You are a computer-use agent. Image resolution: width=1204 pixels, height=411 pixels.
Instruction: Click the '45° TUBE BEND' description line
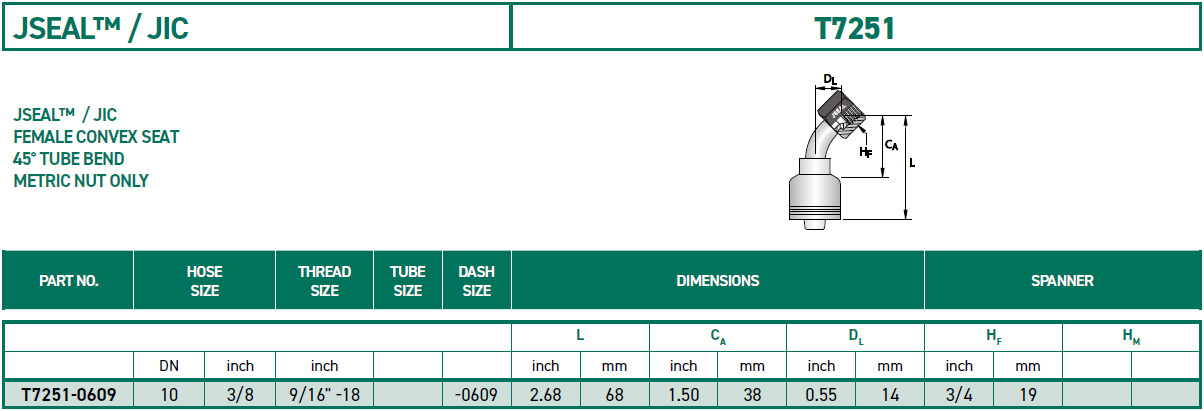coord(69,159)
